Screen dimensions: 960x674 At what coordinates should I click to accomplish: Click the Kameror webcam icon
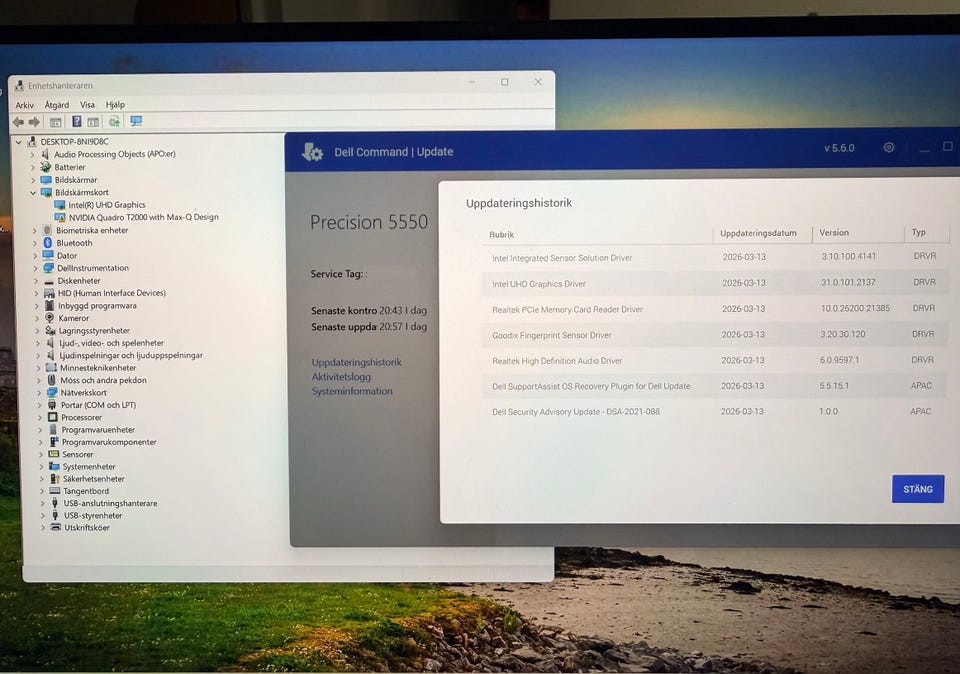(x=47, y=318)
